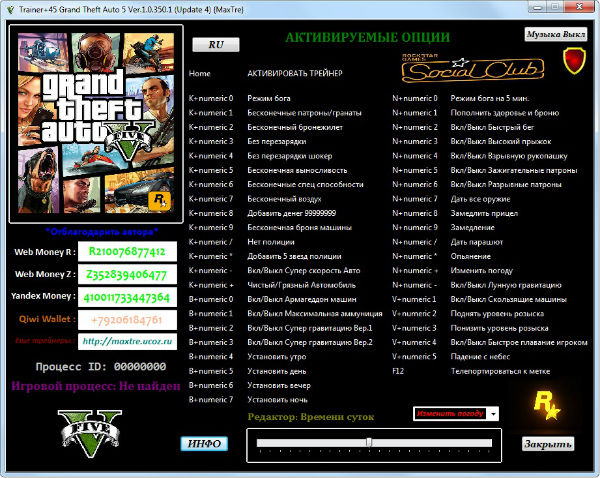
Task: Click Понизить уровень розыска option
Action: [x=499, y=328]
